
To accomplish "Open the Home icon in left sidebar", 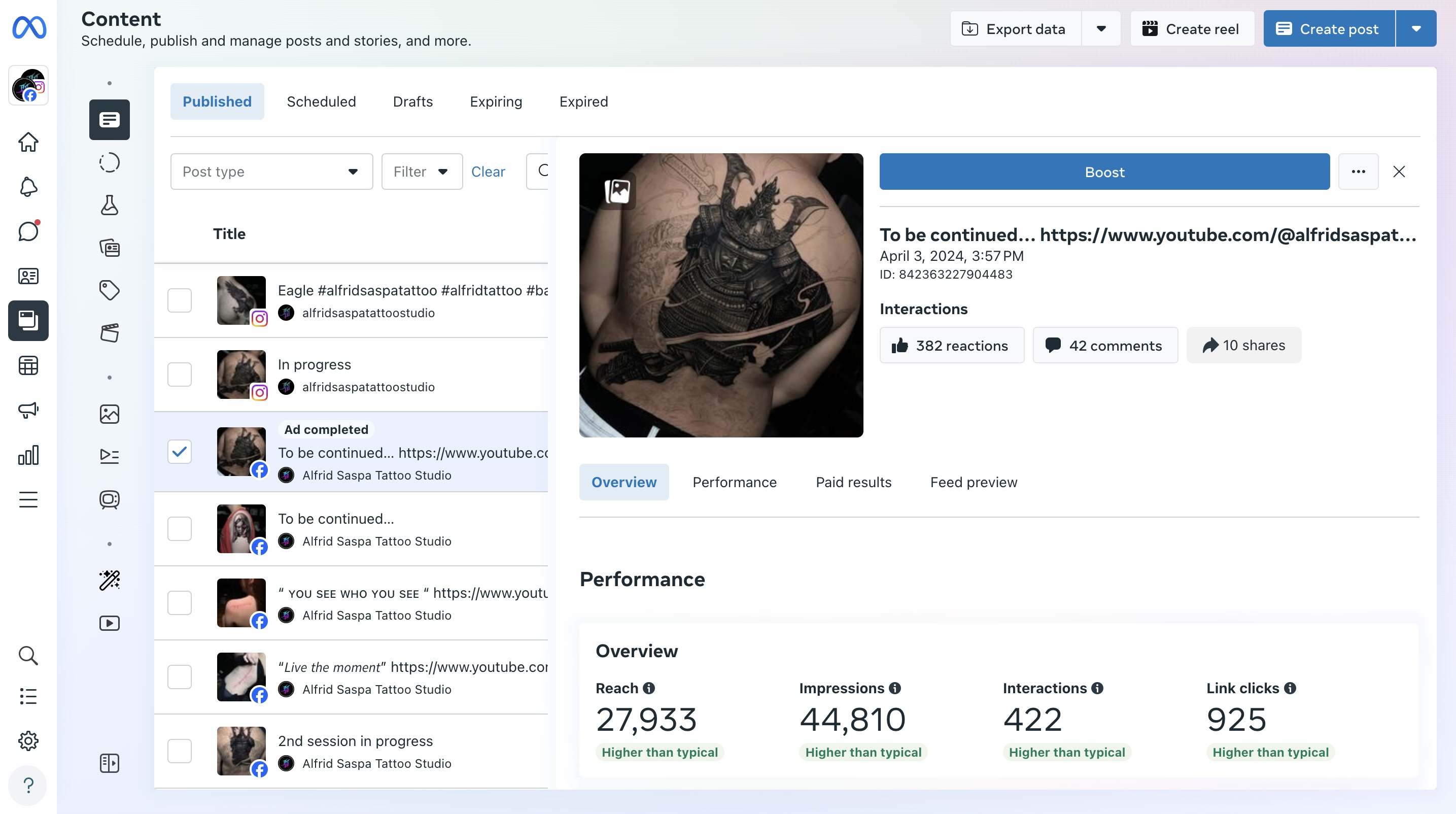I will pos(28,142).
